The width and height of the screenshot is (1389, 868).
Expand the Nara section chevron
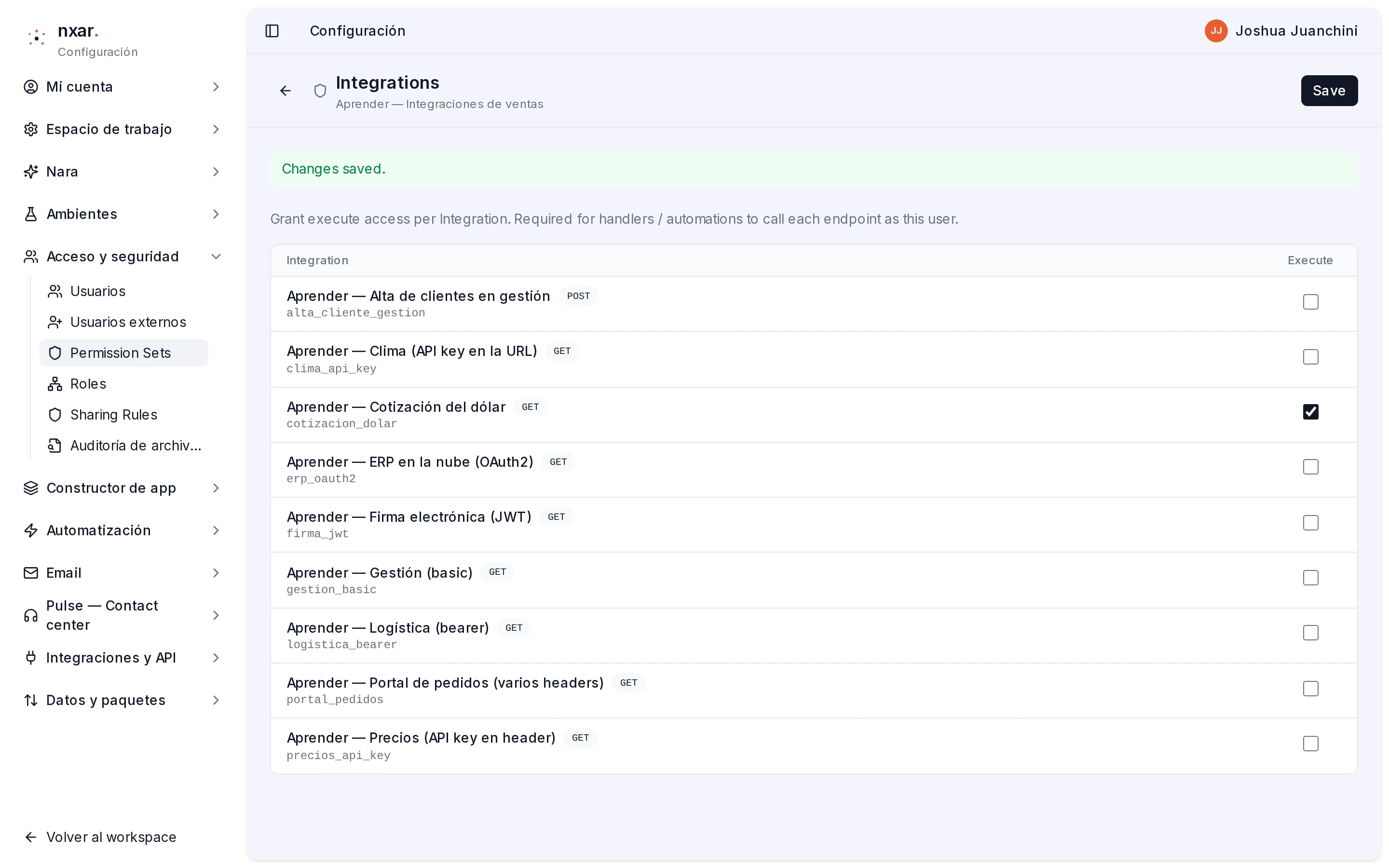point(216,172)
